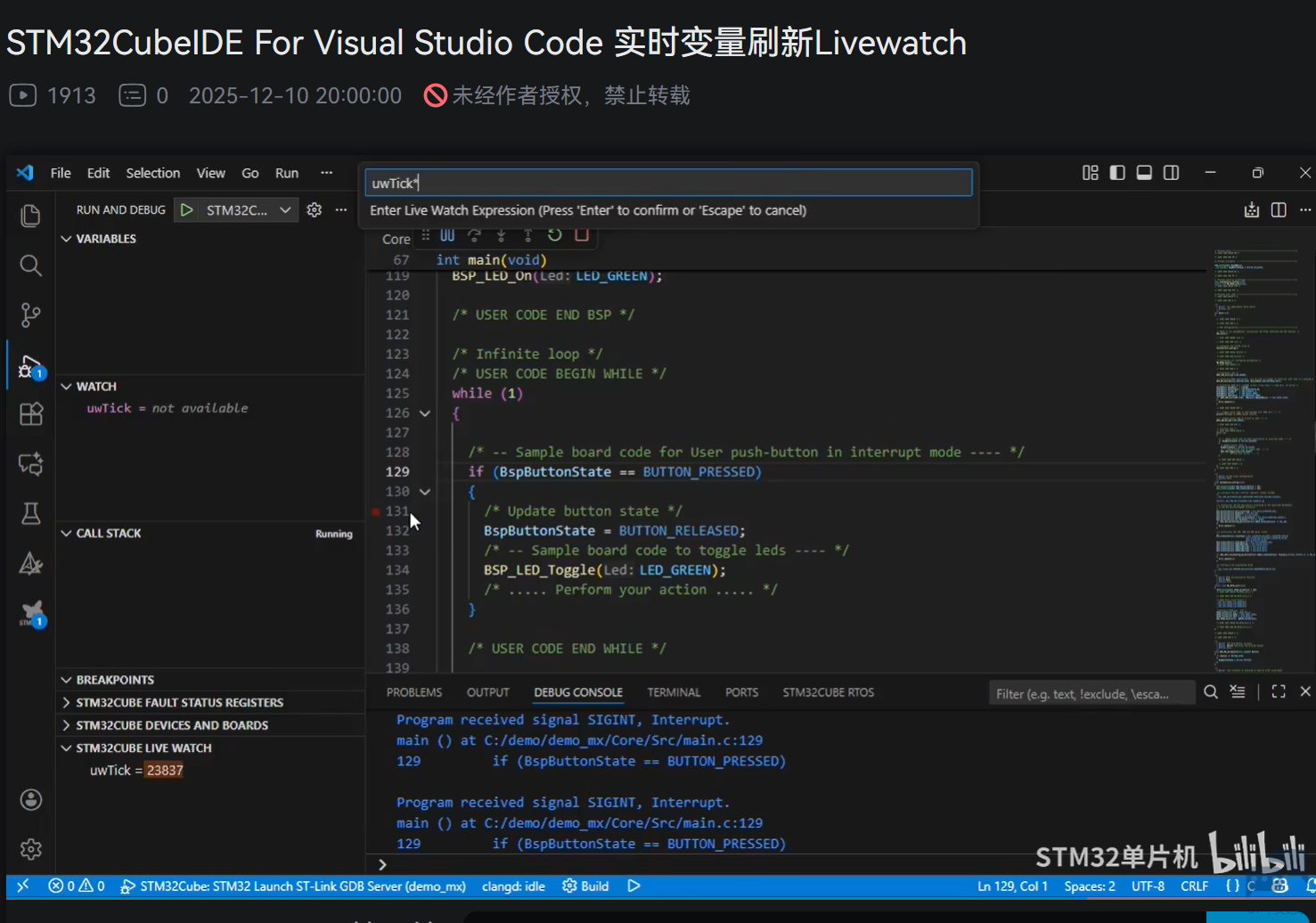Click the Copilot icon in status bar

(1280, 886)
